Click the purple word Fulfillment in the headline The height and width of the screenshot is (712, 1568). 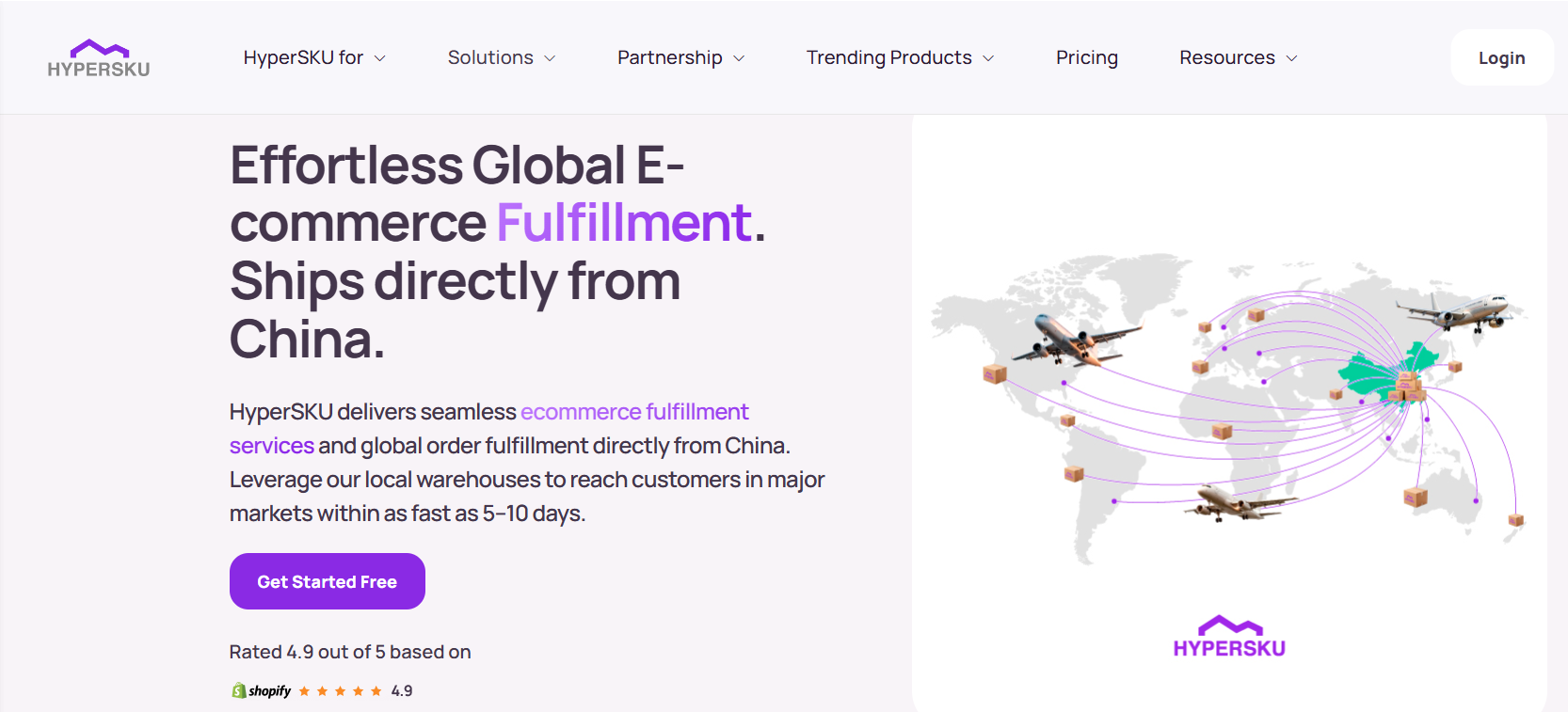(624, 223)
